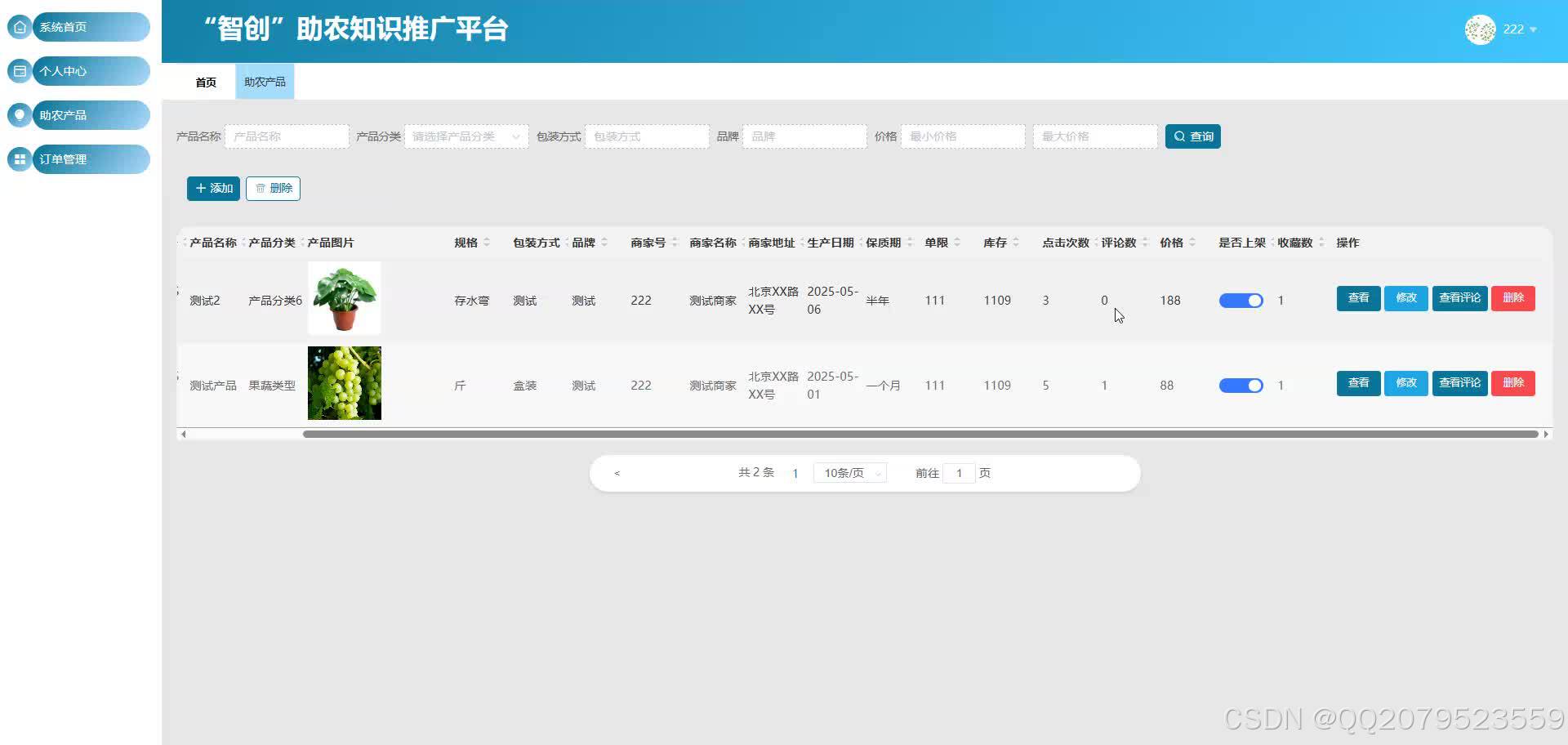
Task: Click the batch 删除 button above the table
Action: [273, 188]
